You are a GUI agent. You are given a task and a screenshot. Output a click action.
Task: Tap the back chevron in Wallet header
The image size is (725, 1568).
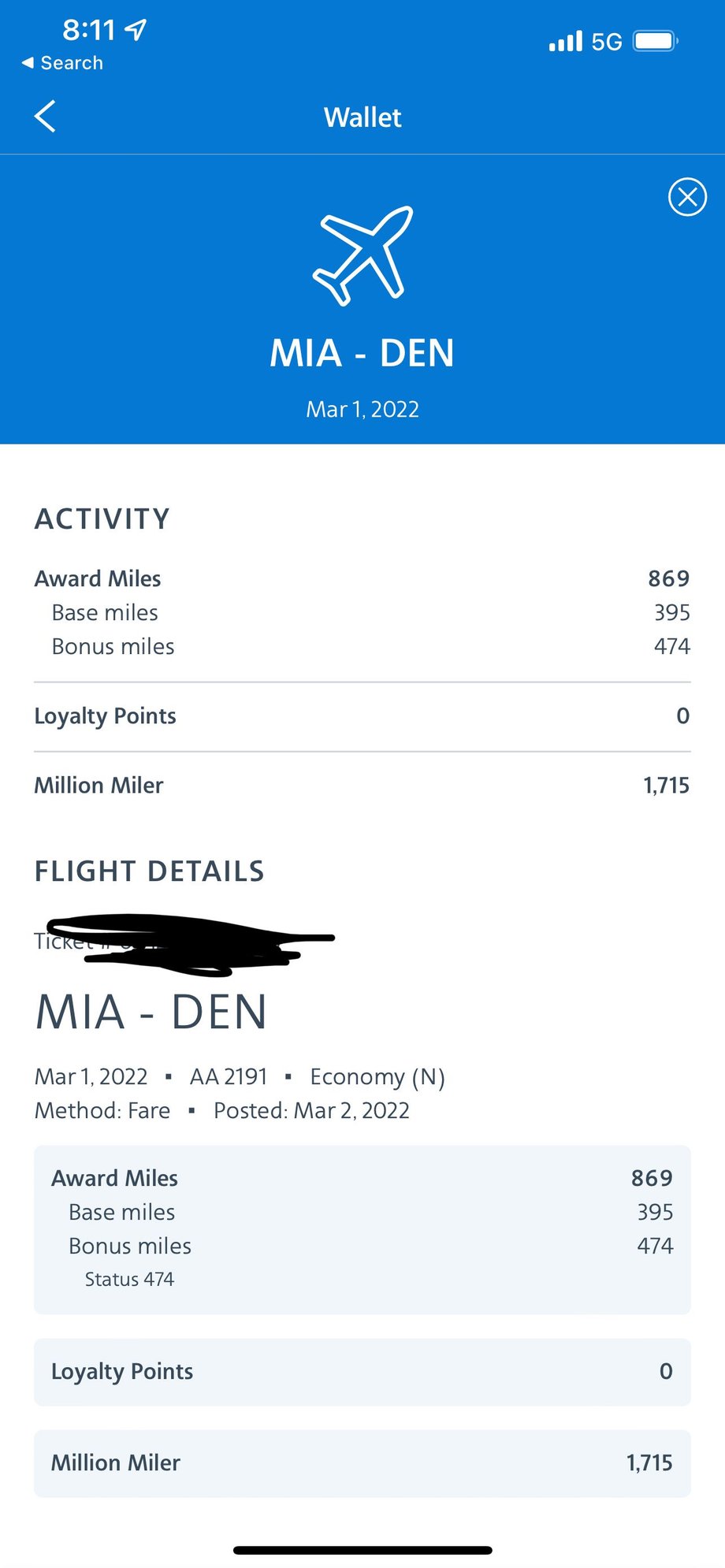[46, 117]
